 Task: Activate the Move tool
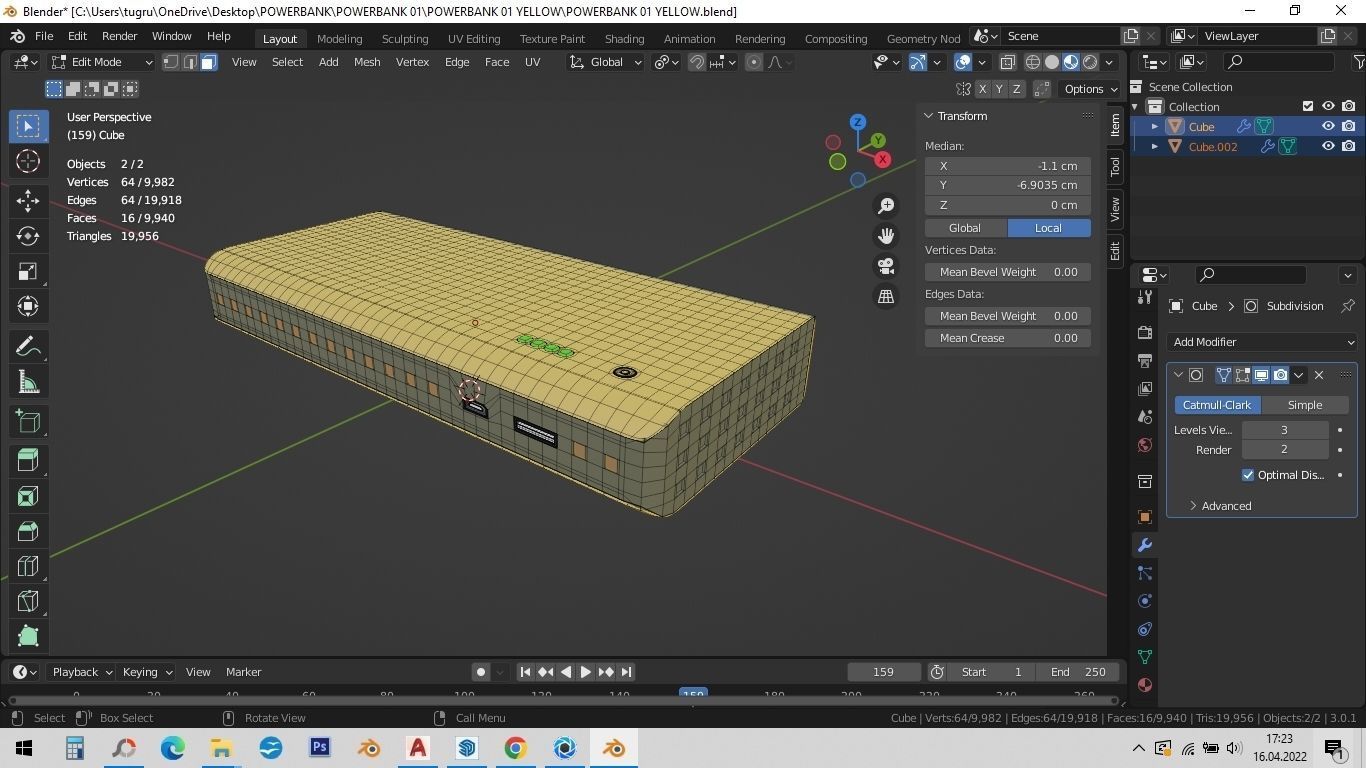coord(28,200)
